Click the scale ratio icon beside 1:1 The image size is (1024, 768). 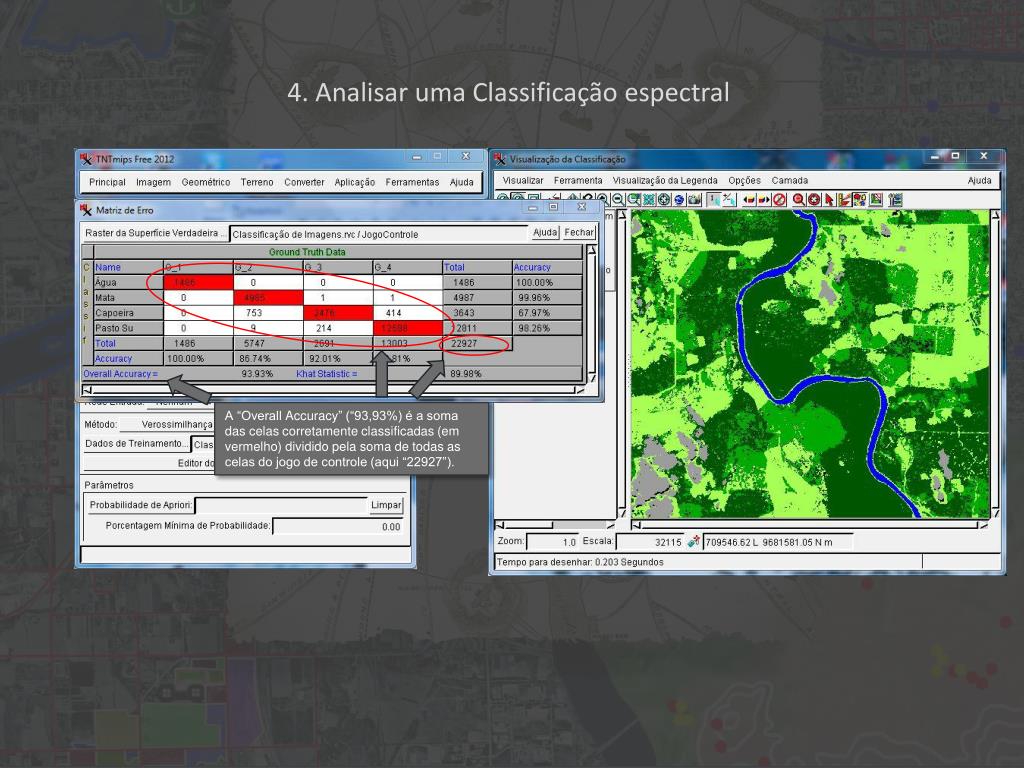point(729,199)
